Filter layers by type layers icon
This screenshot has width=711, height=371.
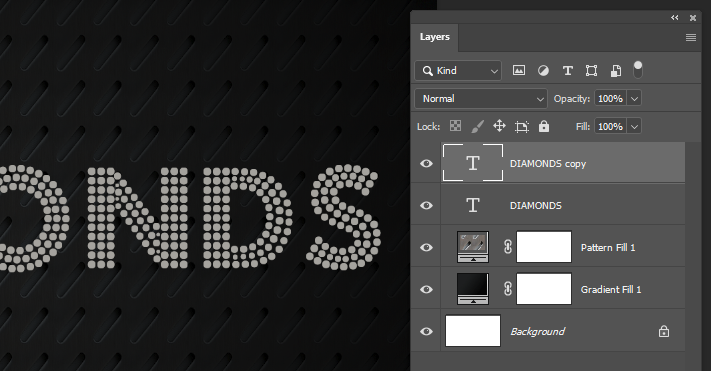567,70
